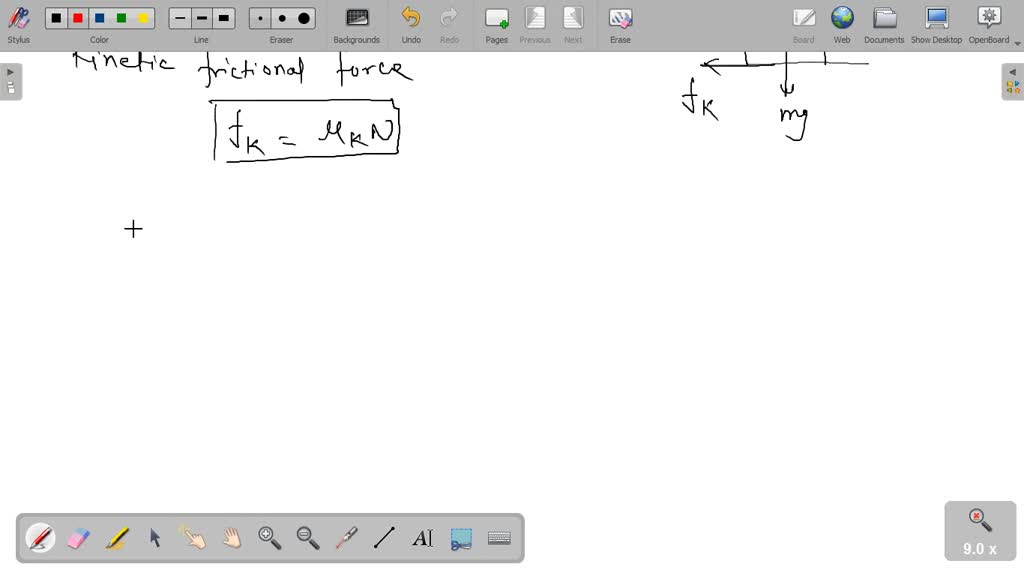Open the Write text tool
The height and width of the screenshot is (576, 1024).
pos(422,538)
